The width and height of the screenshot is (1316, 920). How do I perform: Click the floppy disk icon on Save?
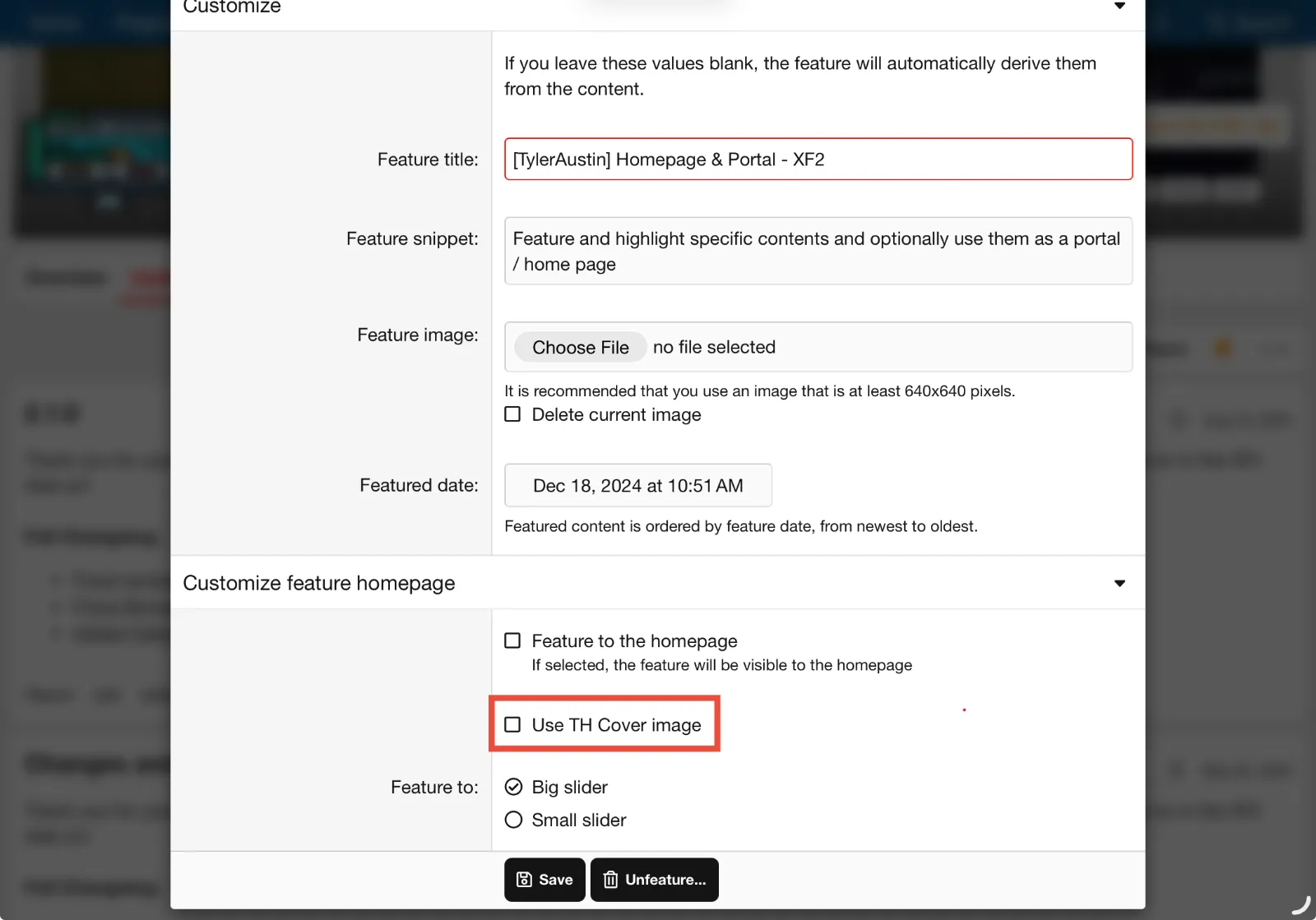[524, 880]
